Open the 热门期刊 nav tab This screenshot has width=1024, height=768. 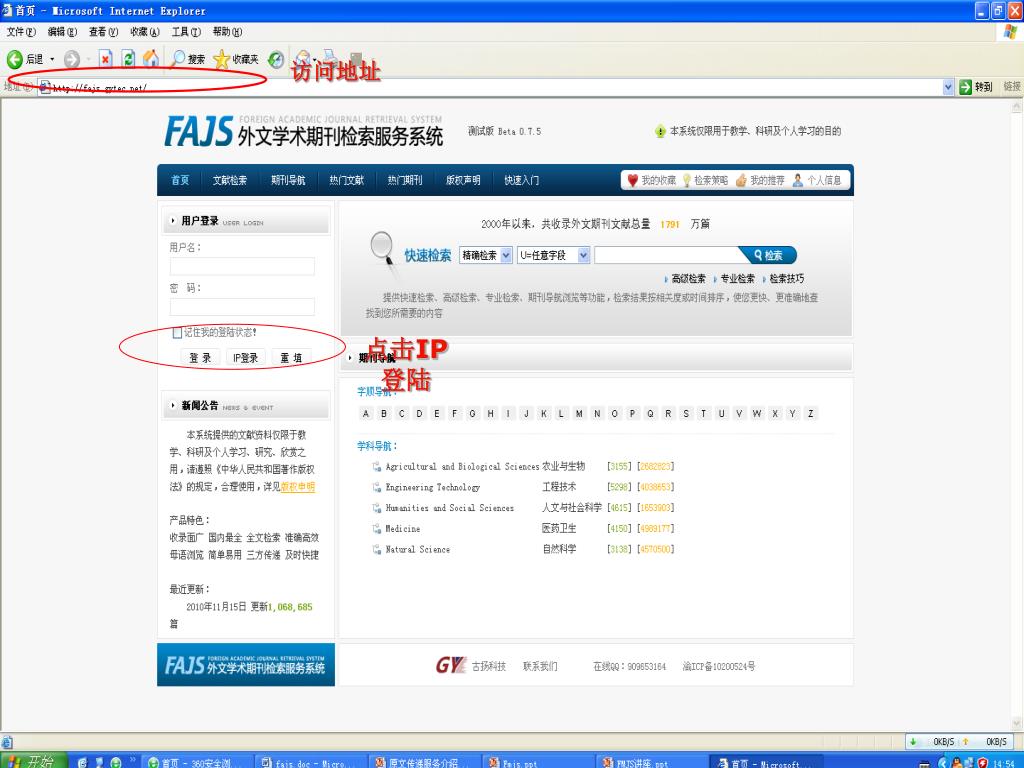405,180
